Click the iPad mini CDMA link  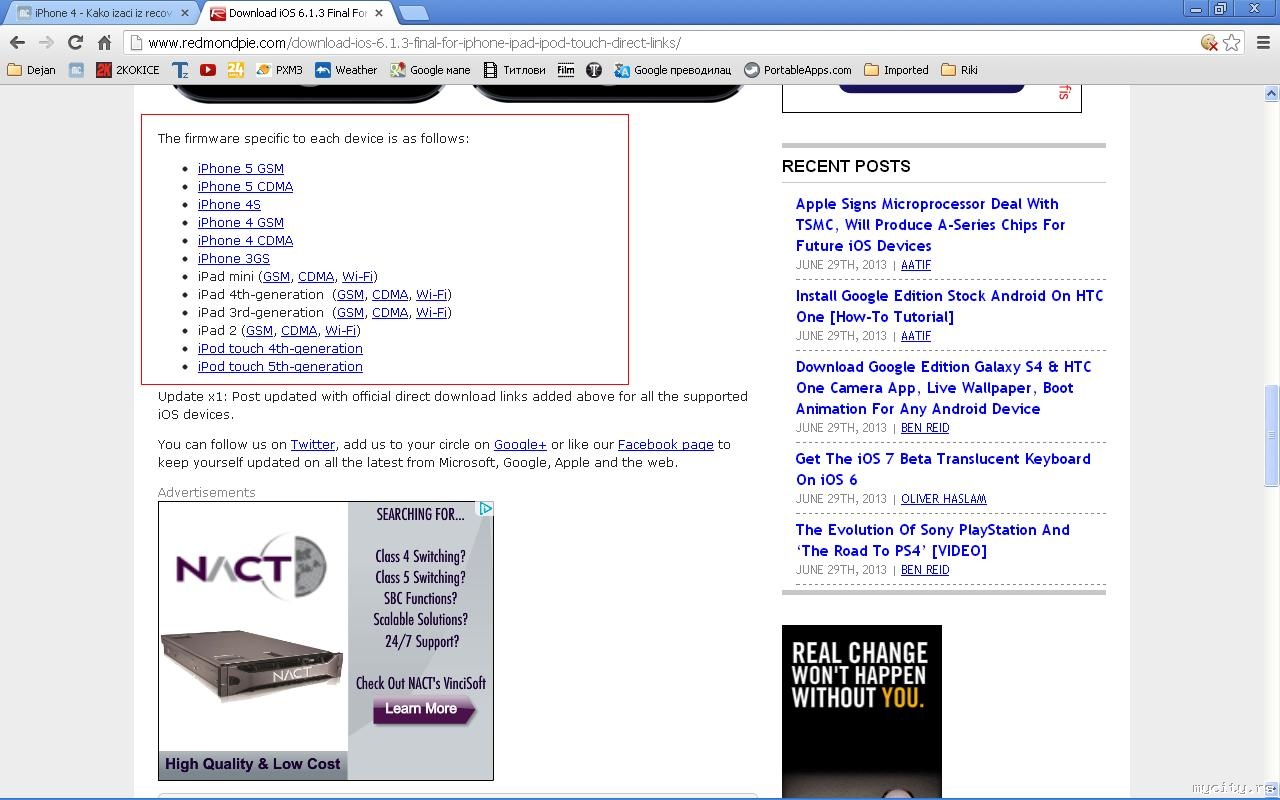(x=316, y=277)
